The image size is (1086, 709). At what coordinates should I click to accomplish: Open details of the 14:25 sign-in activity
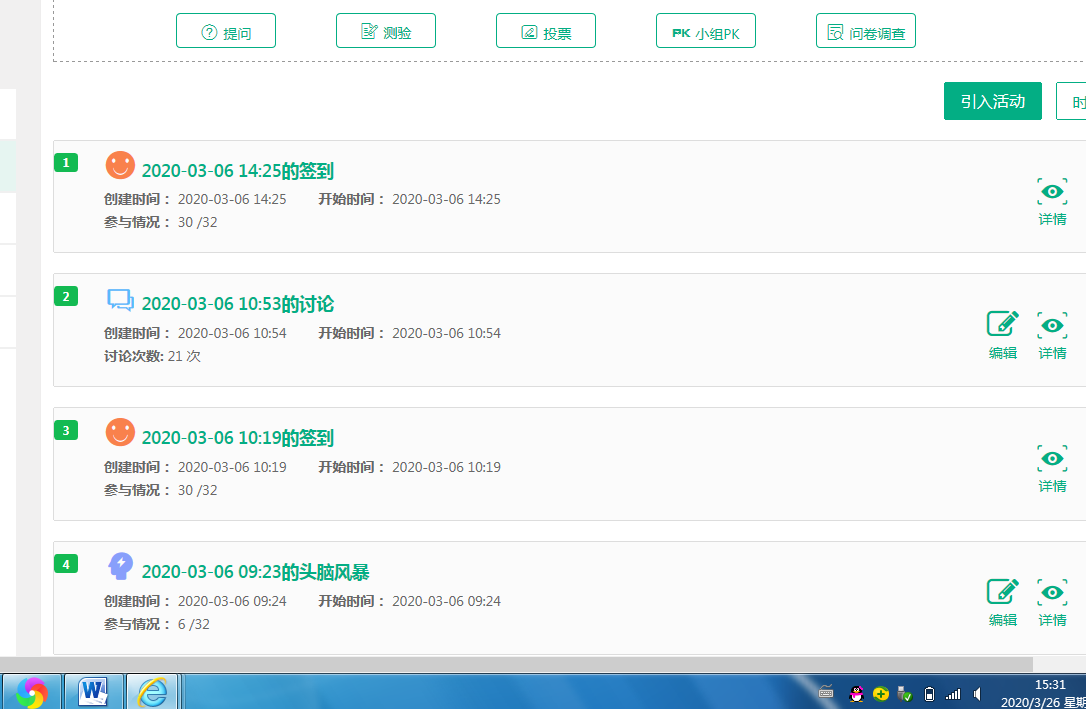1052,200
